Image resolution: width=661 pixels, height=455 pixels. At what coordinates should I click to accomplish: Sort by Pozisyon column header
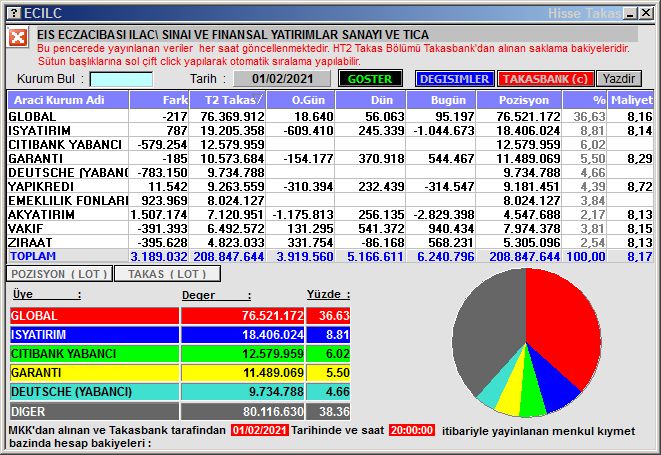519,100
